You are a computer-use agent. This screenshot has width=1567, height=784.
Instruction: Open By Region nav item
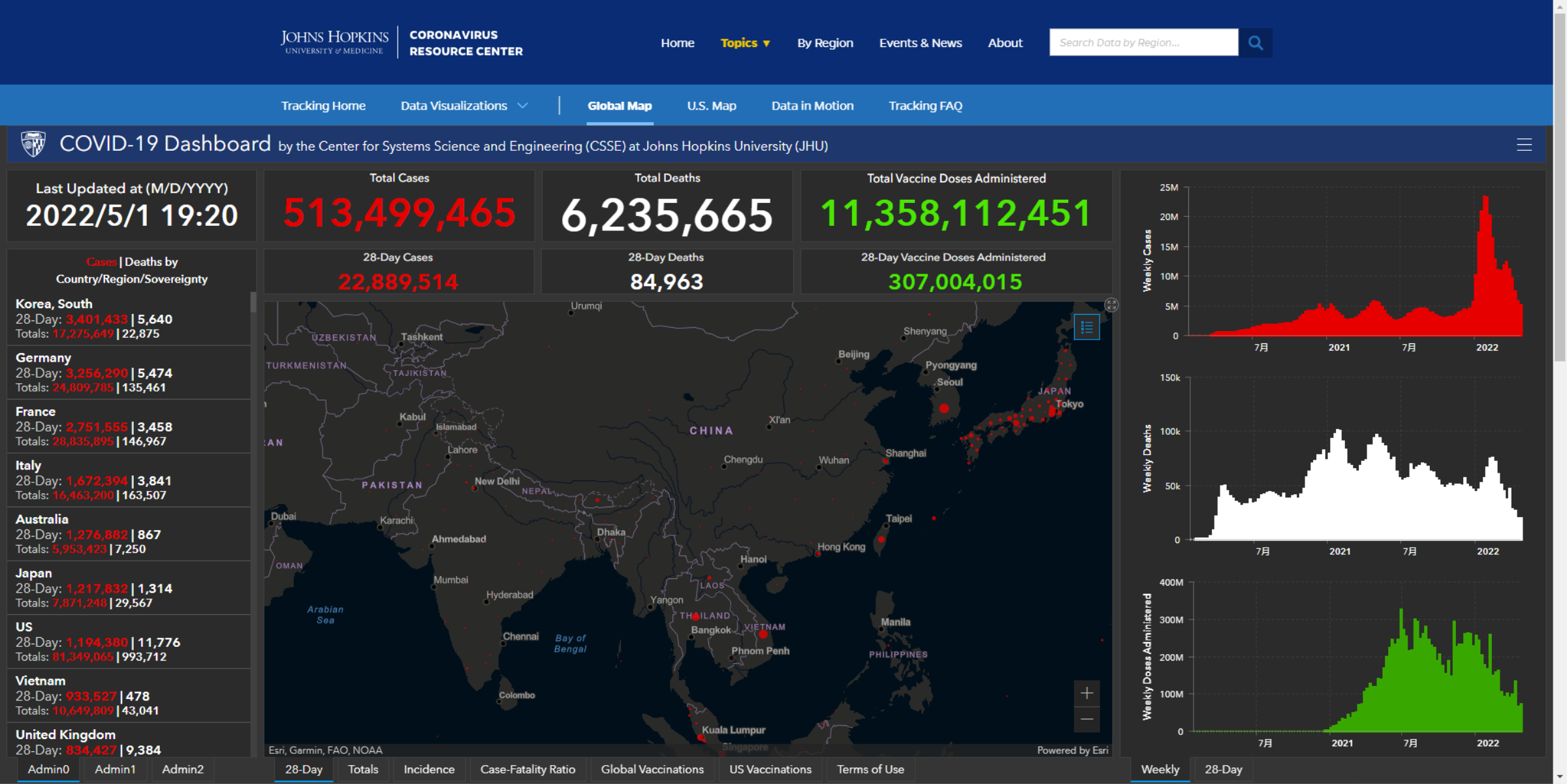click(x=825, y=43)
